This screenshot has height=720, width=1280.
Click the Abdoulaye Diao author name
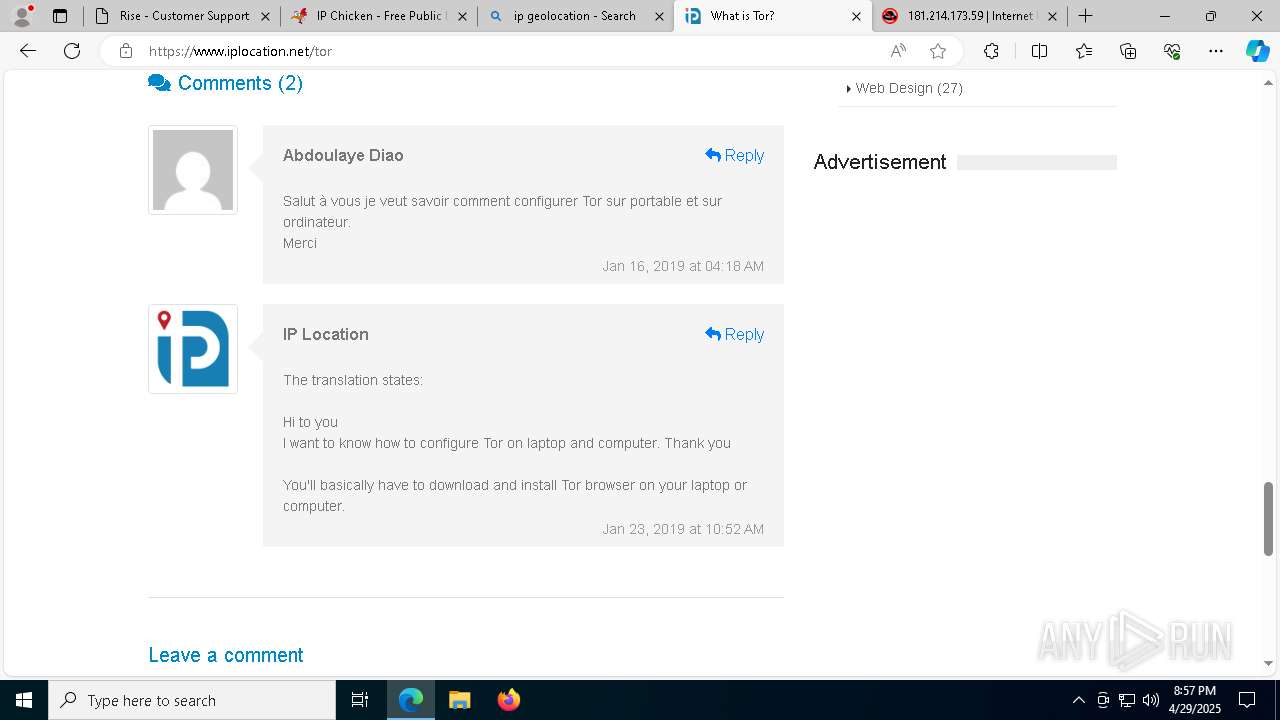point(343,155)
